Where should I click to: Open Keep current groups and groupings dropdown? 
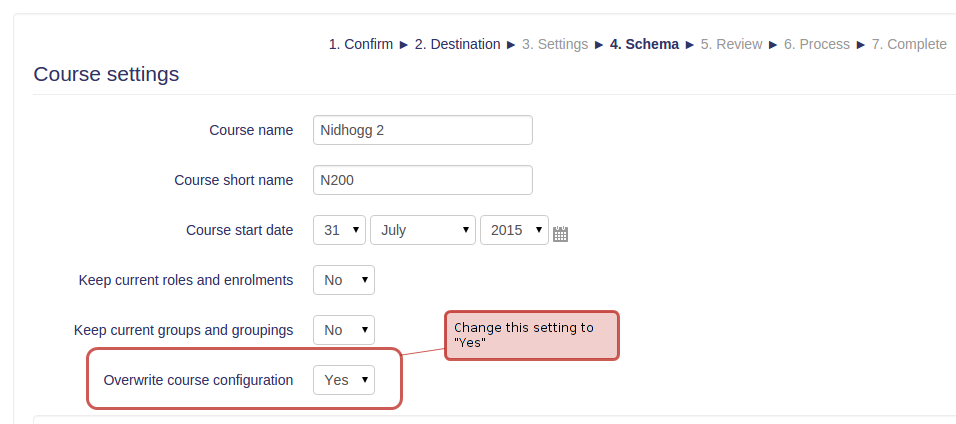point(344,330)
